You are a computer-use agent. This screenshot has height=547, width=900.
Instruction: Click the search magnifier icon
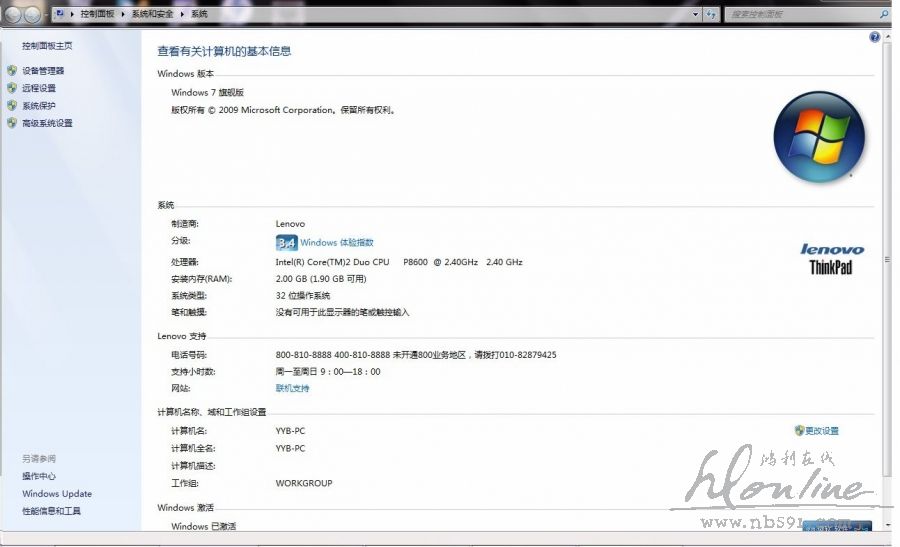[x=883, y=14]
